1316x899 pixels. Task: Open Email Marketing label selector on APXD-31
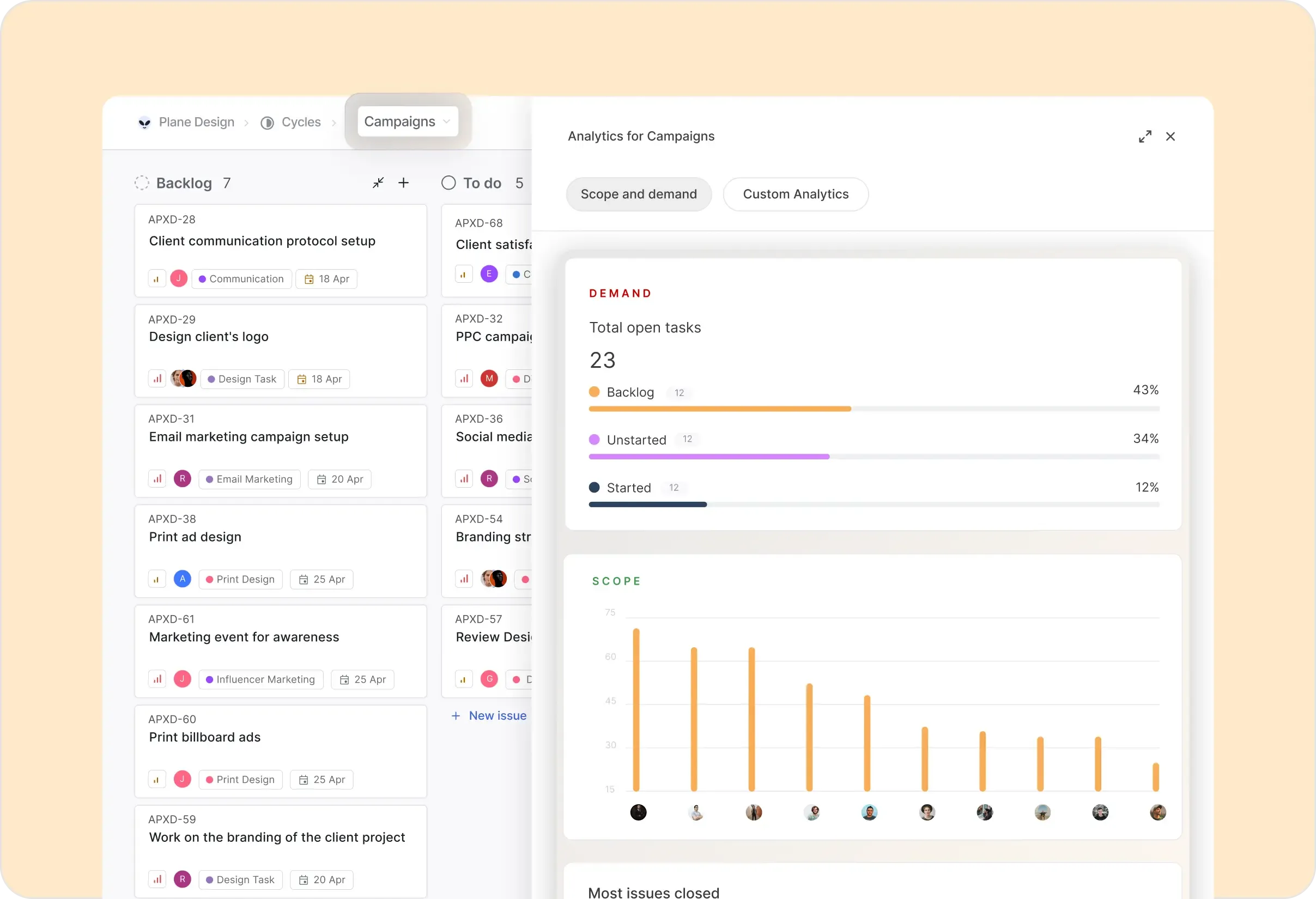[249, 479]
